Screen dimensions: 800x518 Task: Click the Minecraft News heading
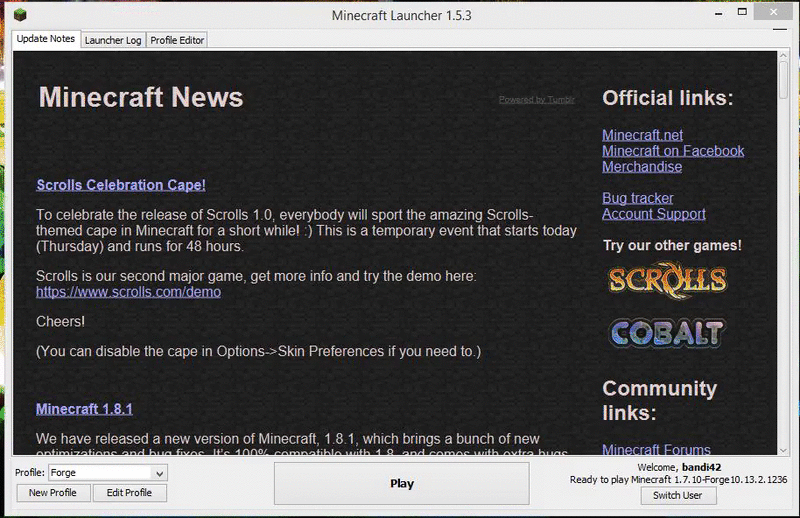(141, 97)
